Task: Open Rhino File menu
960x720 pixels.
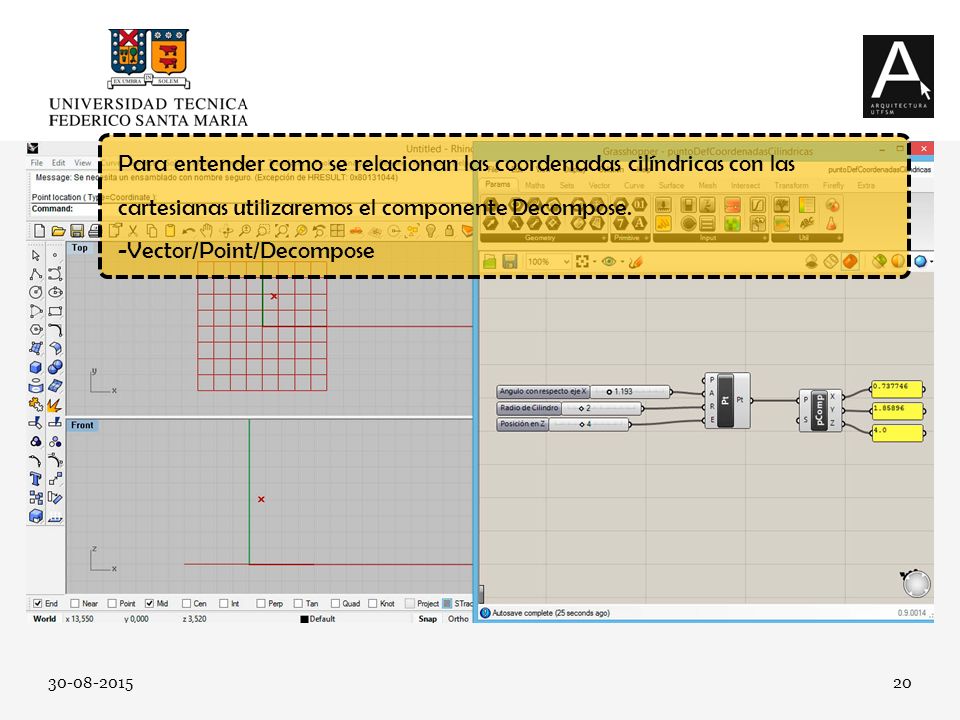Action: [x=37, y=163]
